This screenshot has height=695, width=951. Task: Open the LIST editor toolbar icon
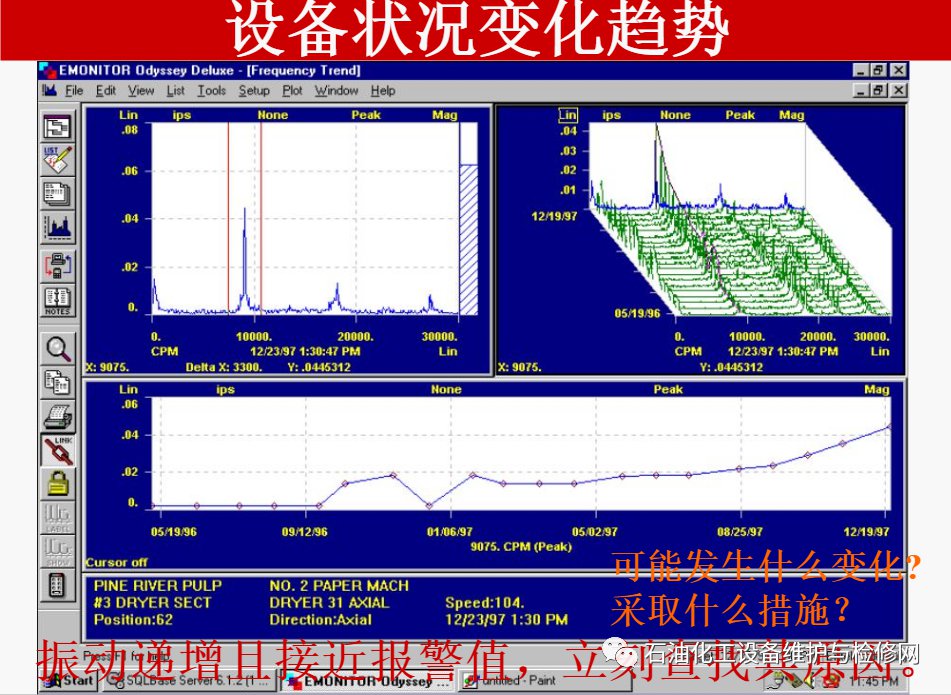point(58,159)
